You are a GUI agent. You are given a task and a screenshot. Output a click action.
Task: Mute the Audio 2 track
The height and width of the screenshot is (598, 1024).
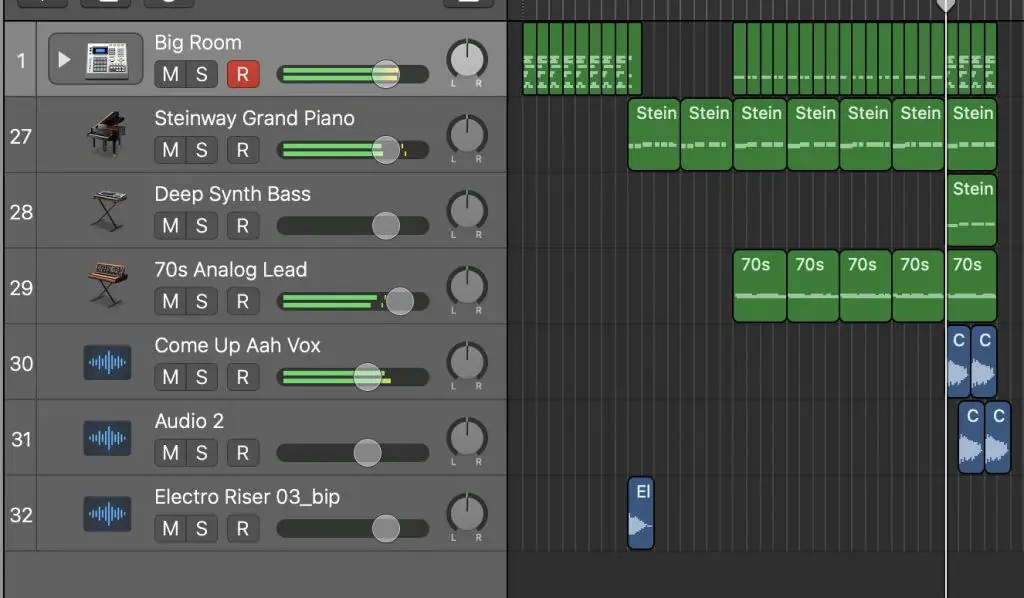point(170,453)
